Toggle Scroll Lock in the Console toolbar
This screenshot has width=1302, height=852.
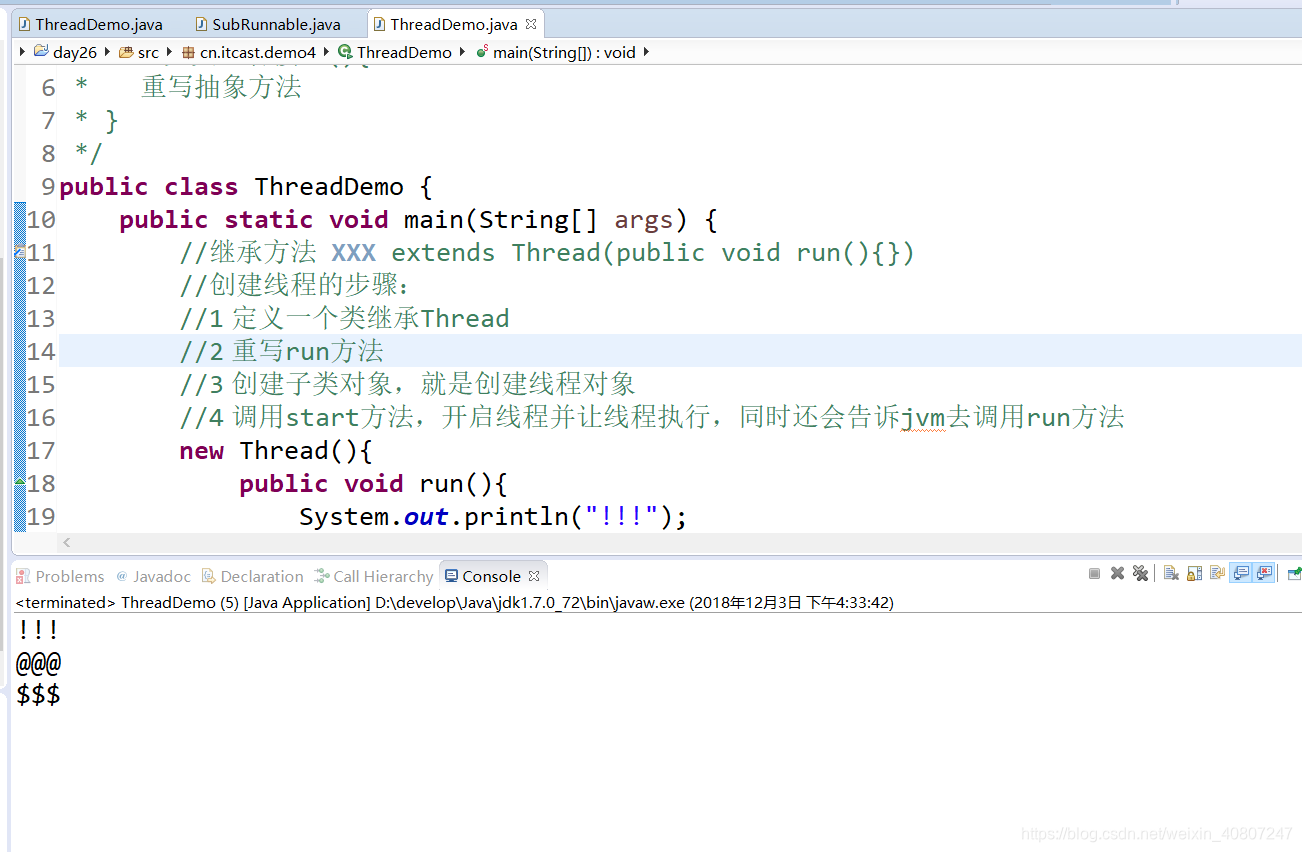1194,573
